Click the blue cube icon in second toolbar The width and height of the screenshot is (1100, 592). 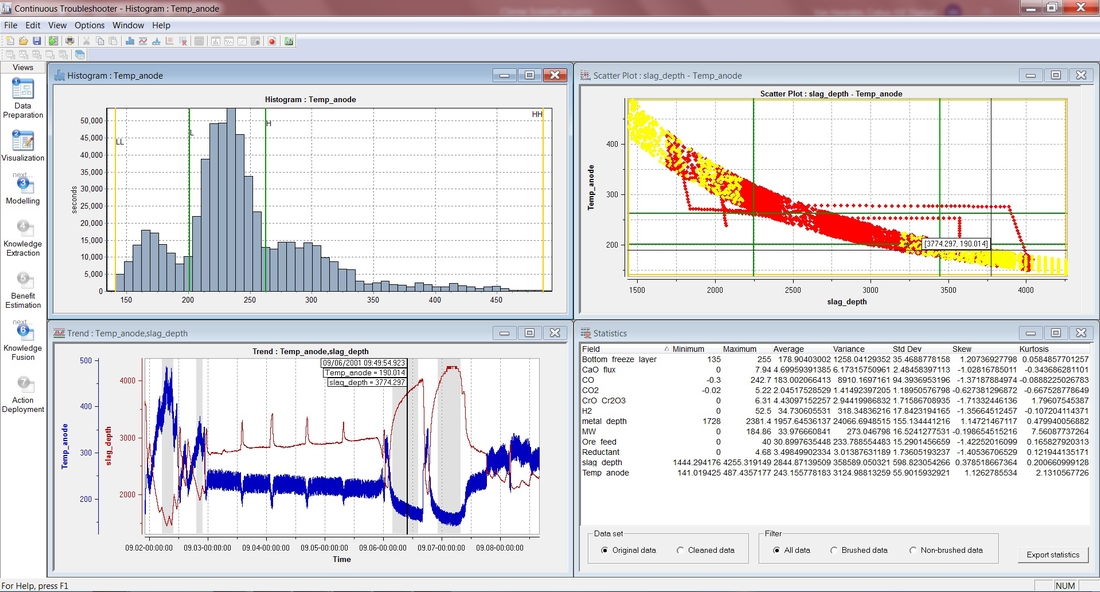pos(79,54)
